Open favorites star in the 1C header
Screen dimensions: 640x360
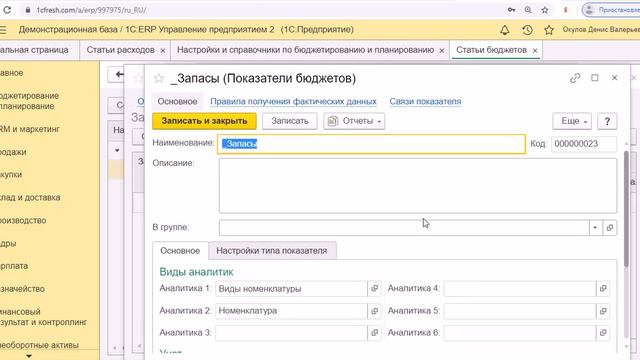pyautogui.click(x=549, y=30)
